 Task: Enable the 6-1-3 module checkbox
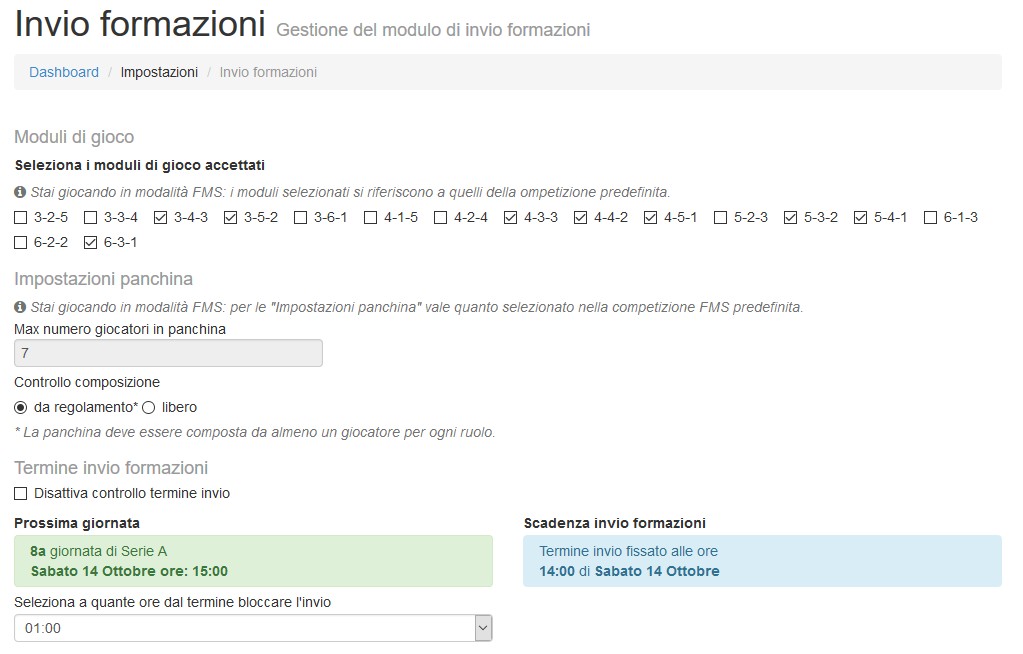pyautogui.click(x=931, y=216)
